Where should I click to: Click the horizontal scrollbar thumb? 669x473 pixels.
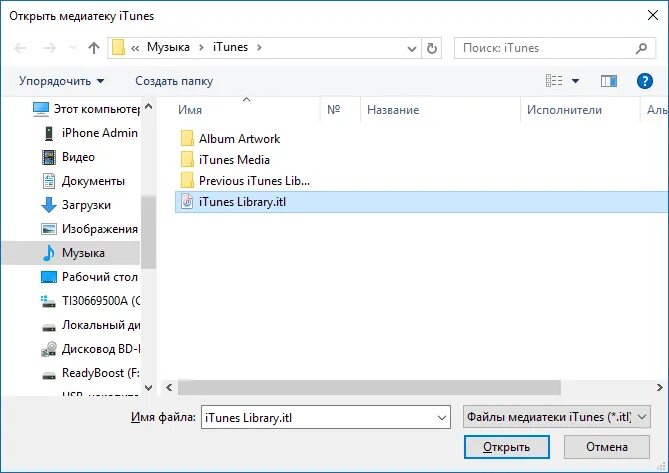pos(369,388)
